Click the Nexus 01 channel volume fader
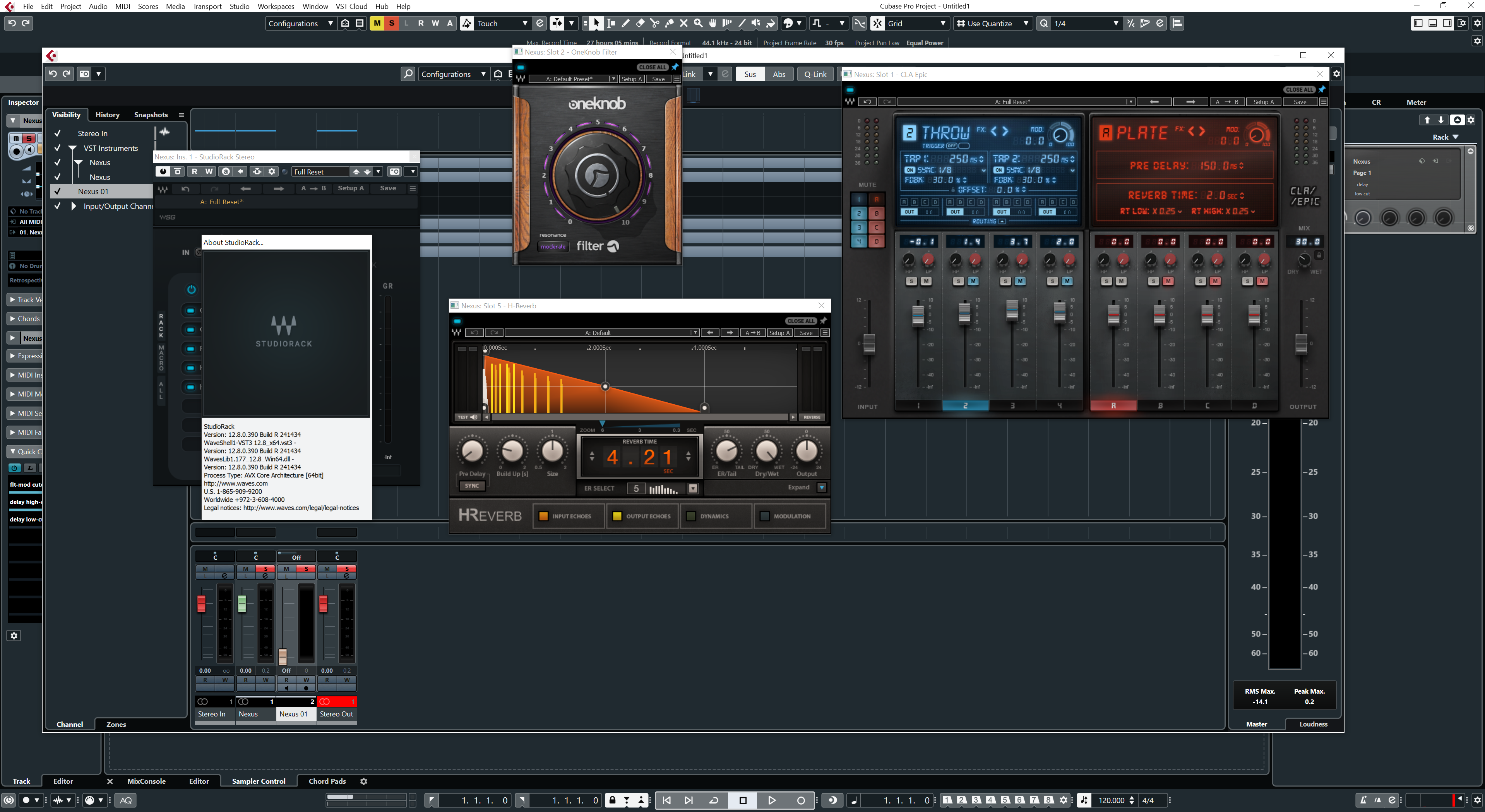Screen dimensions: 1485x812 (x=283, y=656)
